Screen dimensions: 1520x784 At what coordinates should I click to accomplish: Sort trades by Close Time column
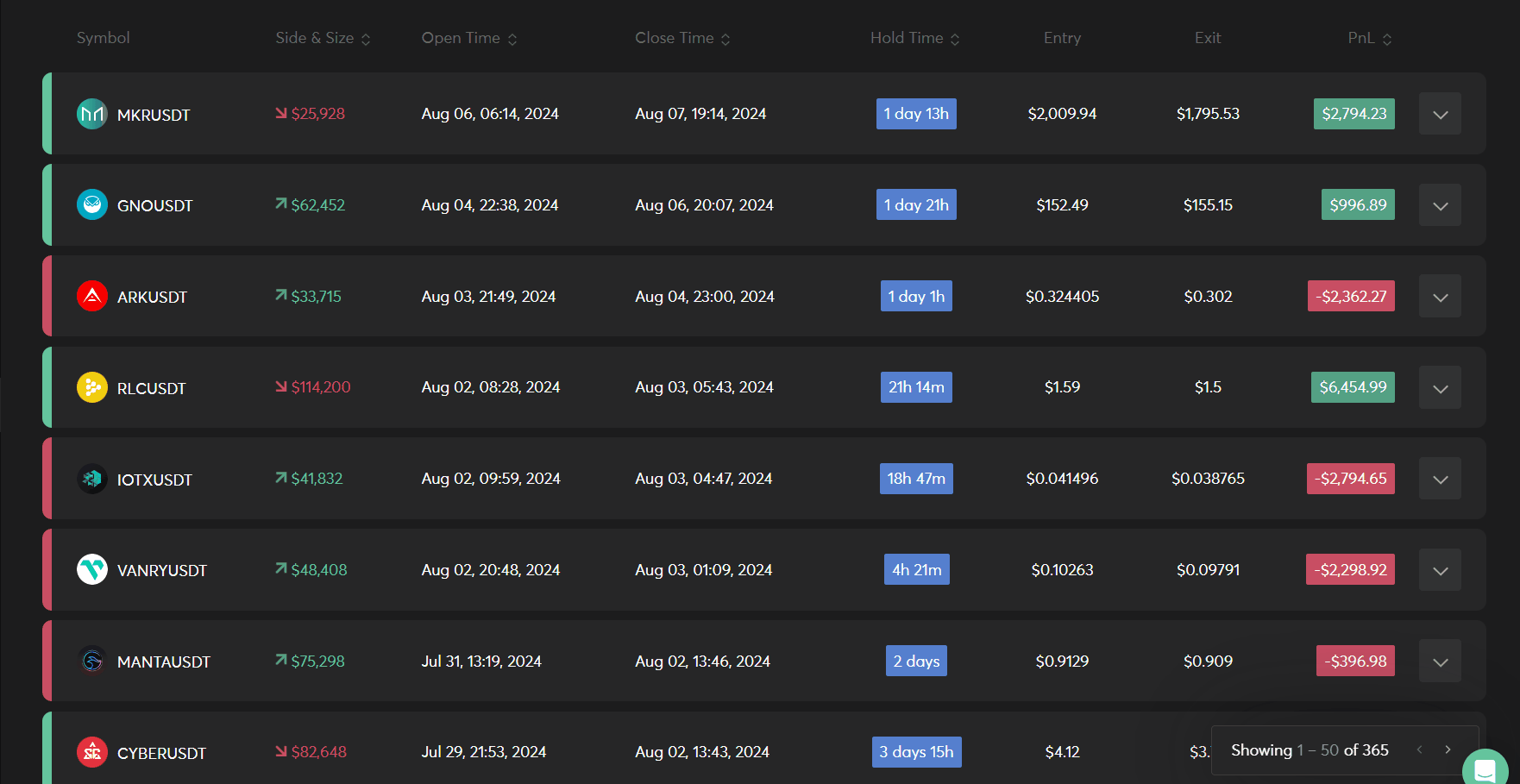(682, 39)
